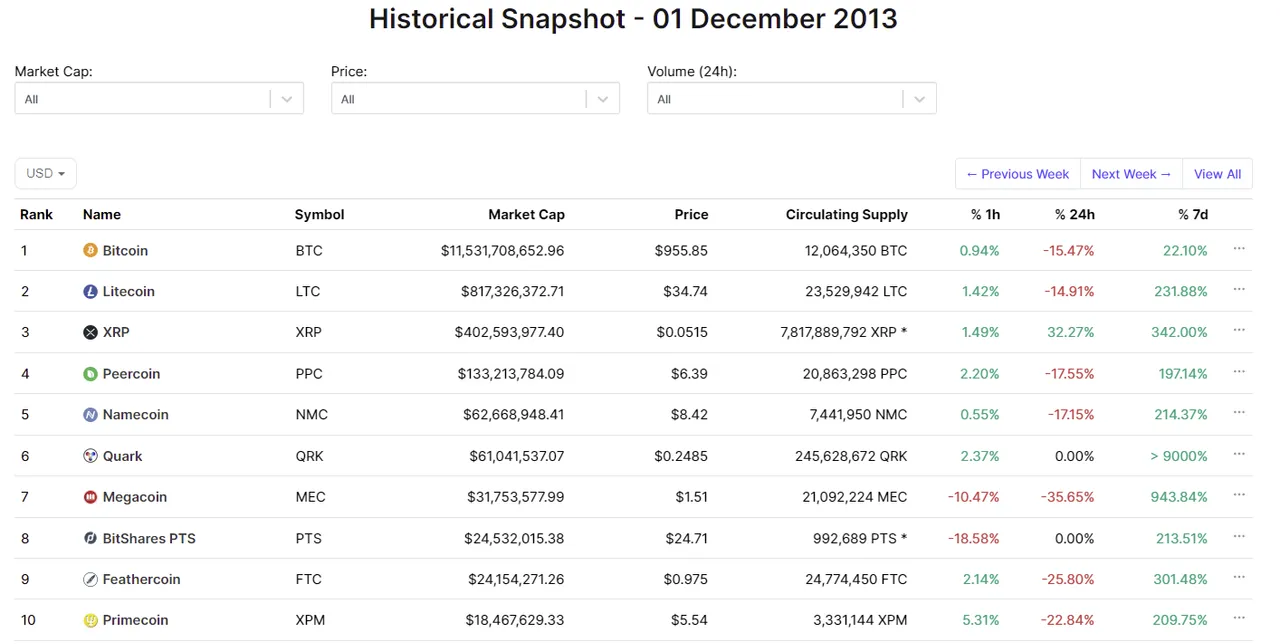Sort by the Price column header
The image size is (1280, 644).
(691, 215)
